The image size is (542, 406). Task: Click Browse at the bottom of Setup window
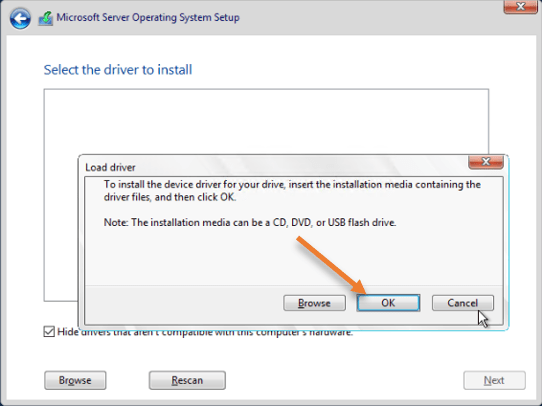(x=75, y=380)
